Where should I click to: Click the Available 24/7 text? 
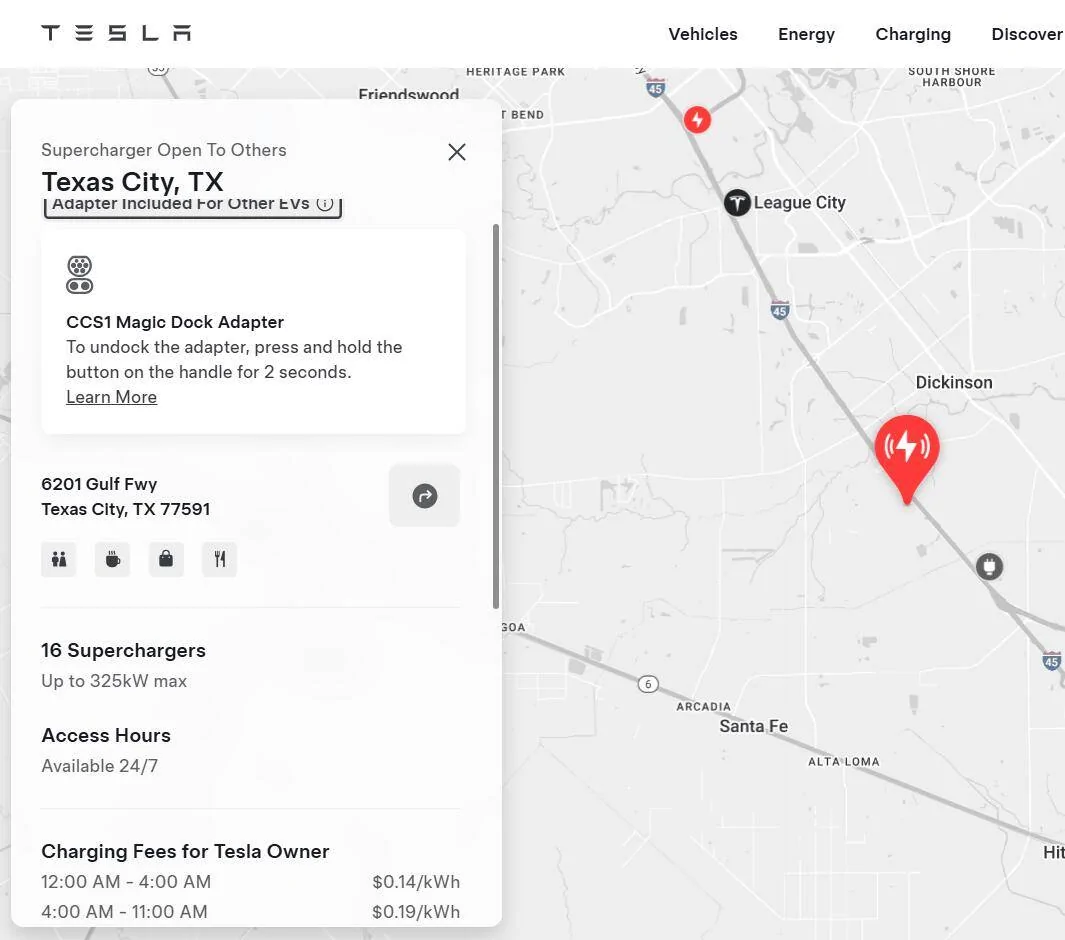100,766
